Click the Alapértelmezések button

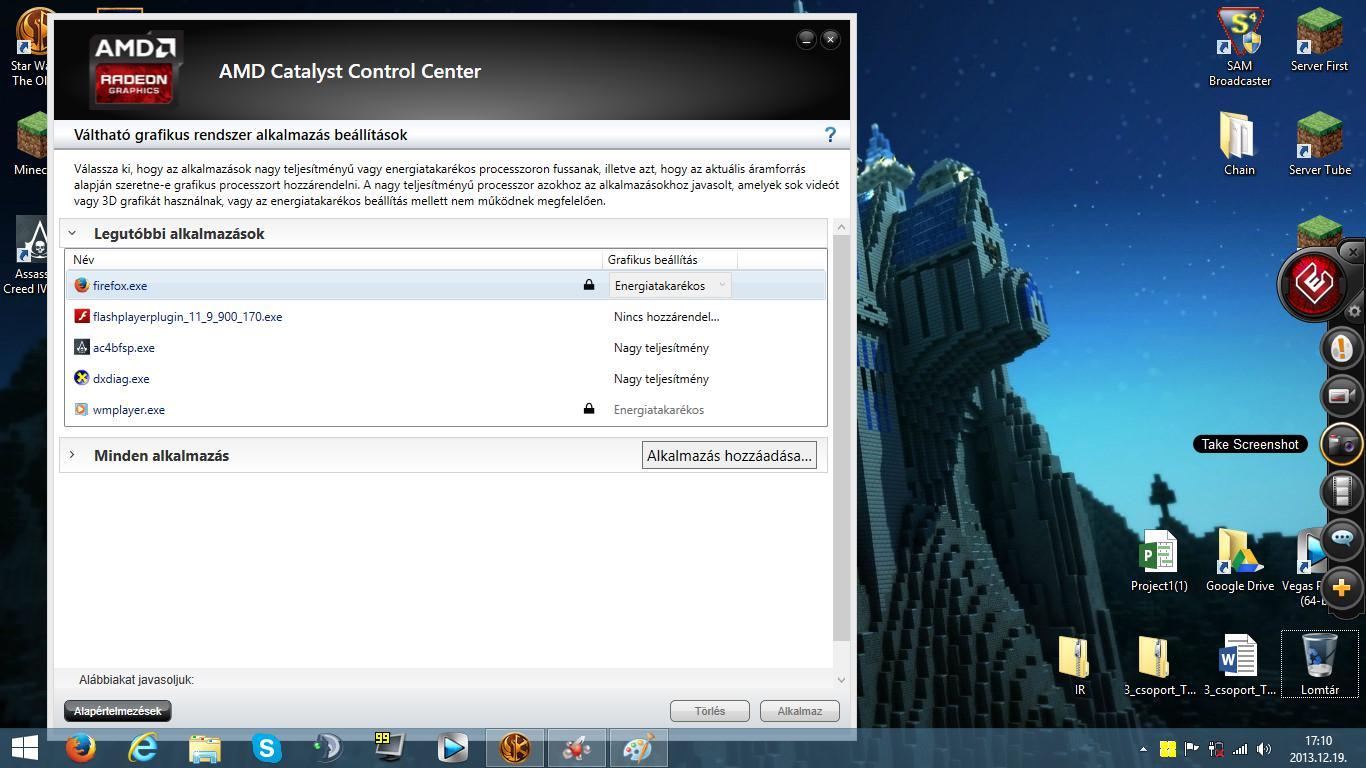tap(118, 711)
